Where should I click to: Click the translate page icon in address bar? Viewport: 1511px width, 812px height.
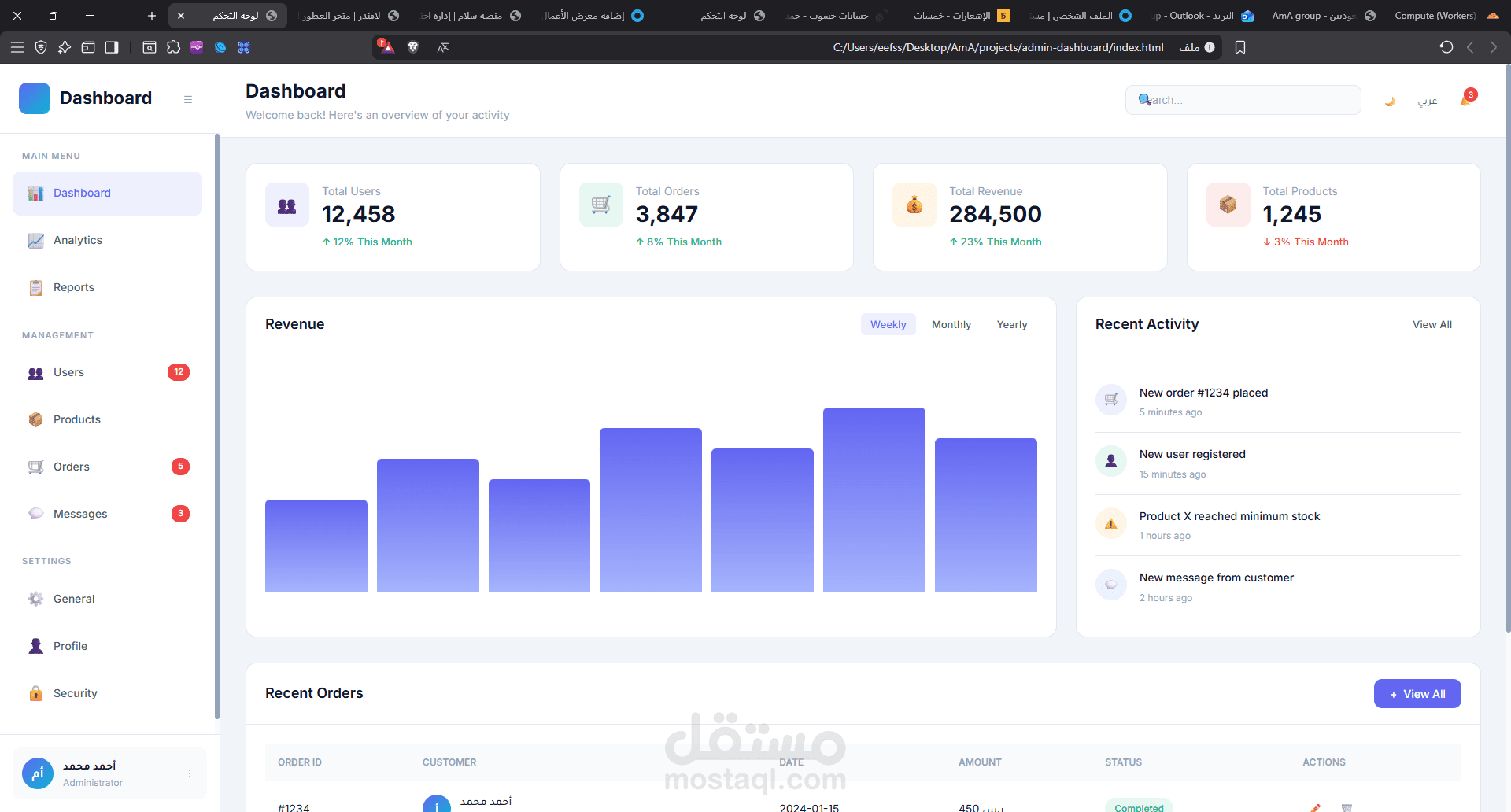tap(443, 47)
